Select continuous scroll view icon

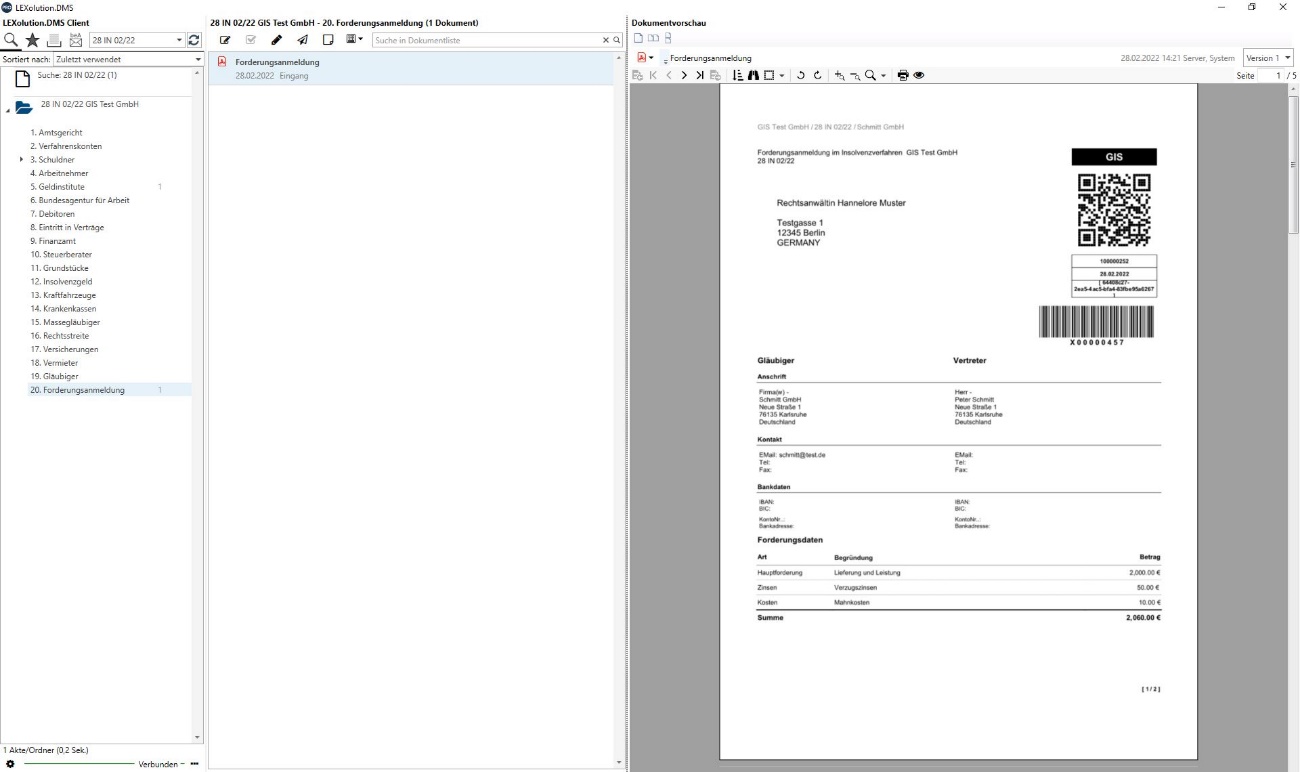668,38
